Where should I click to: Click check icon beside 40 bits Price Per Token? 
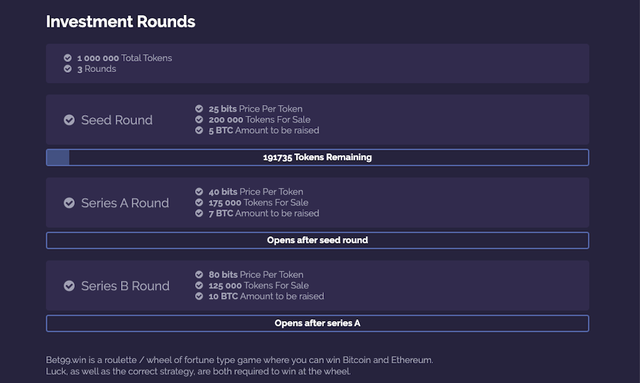tap(199, 192)
